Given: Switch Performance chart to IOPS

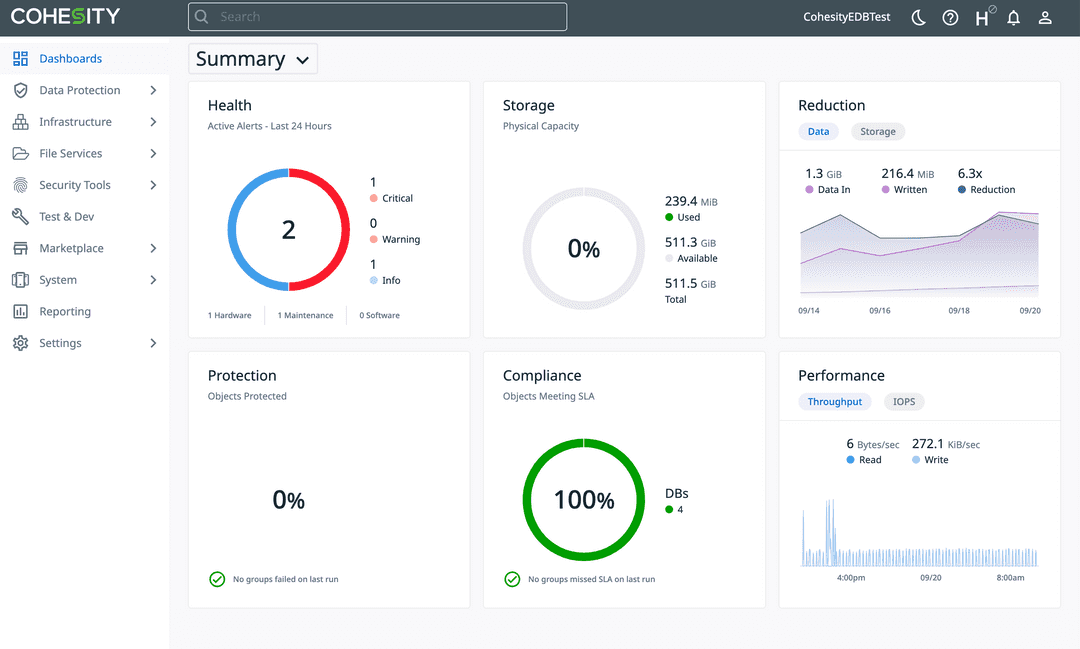Looking at the screenshot, I should click(903, 401).
